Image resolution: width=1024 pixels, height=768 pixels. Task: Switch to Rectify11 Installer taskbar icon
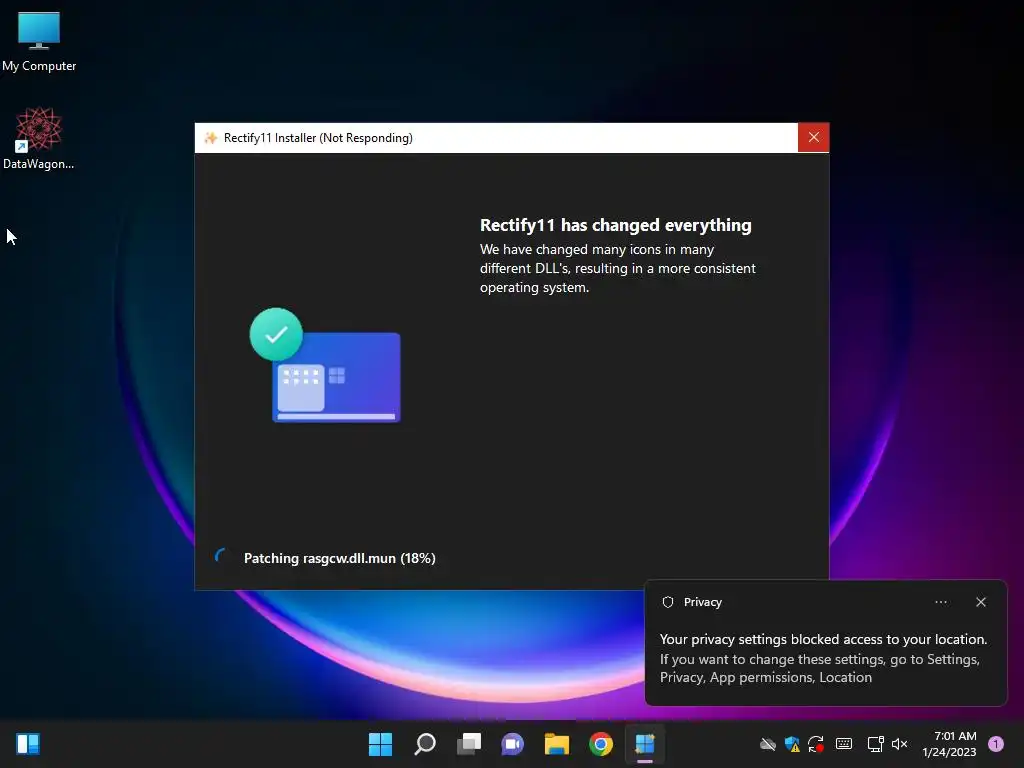pos(645,744)
